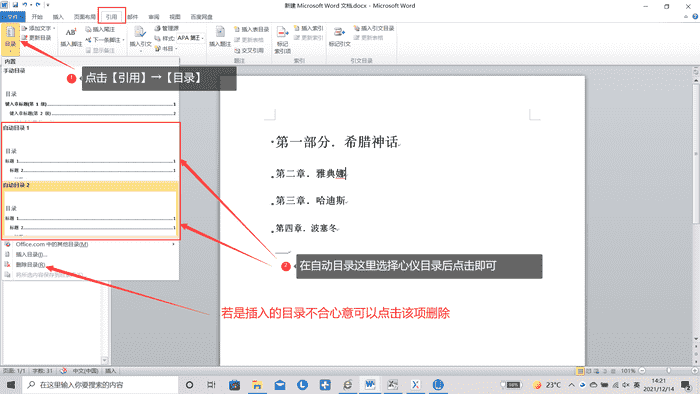Image resolution: width=700 pixels, height=394 pixels.
Task: Click 插入表目录 (Insert Table of Figures)
Action: [252, 29]
